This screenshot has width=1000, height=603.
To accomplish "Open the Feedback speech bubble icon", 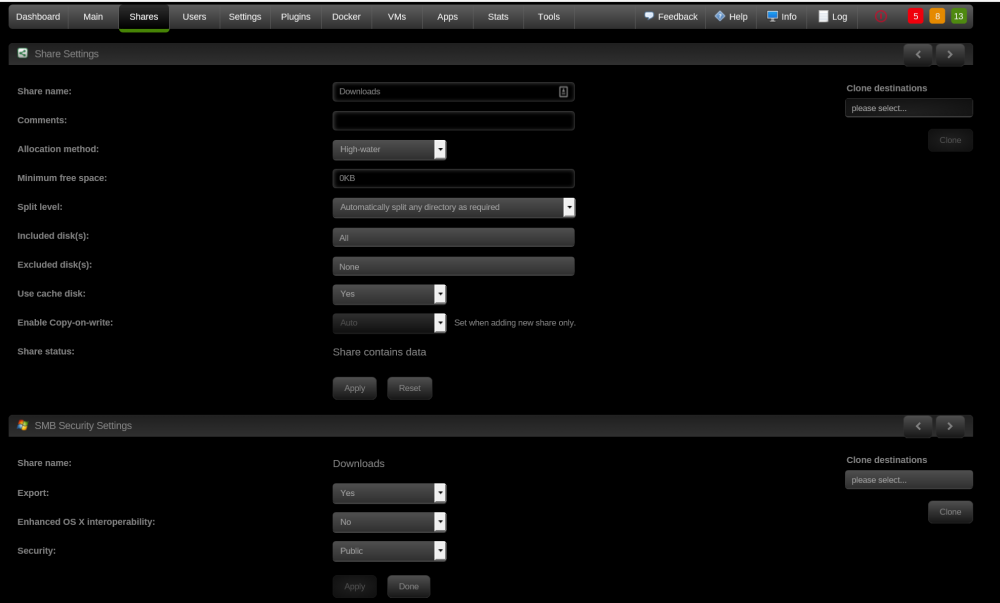I will tap(649, 16).
